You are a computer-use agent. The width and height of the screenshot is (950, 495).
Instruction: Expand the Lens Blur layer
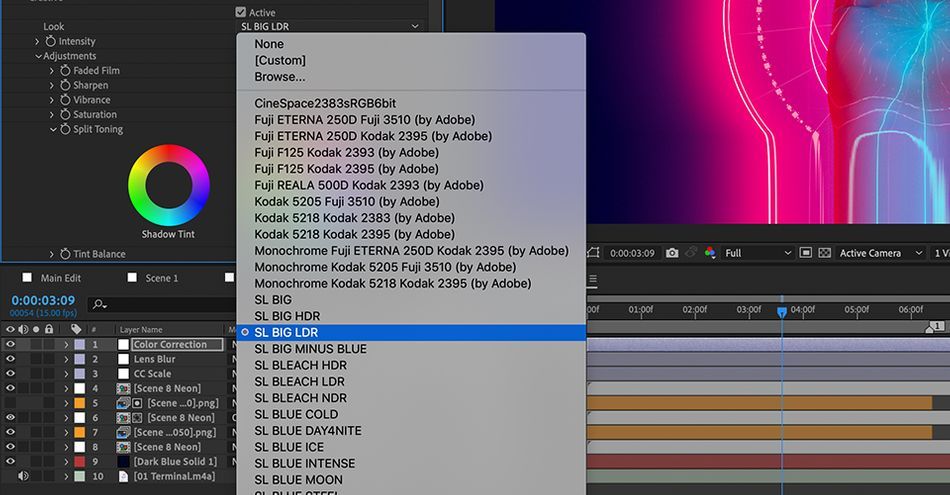point(66,359)
